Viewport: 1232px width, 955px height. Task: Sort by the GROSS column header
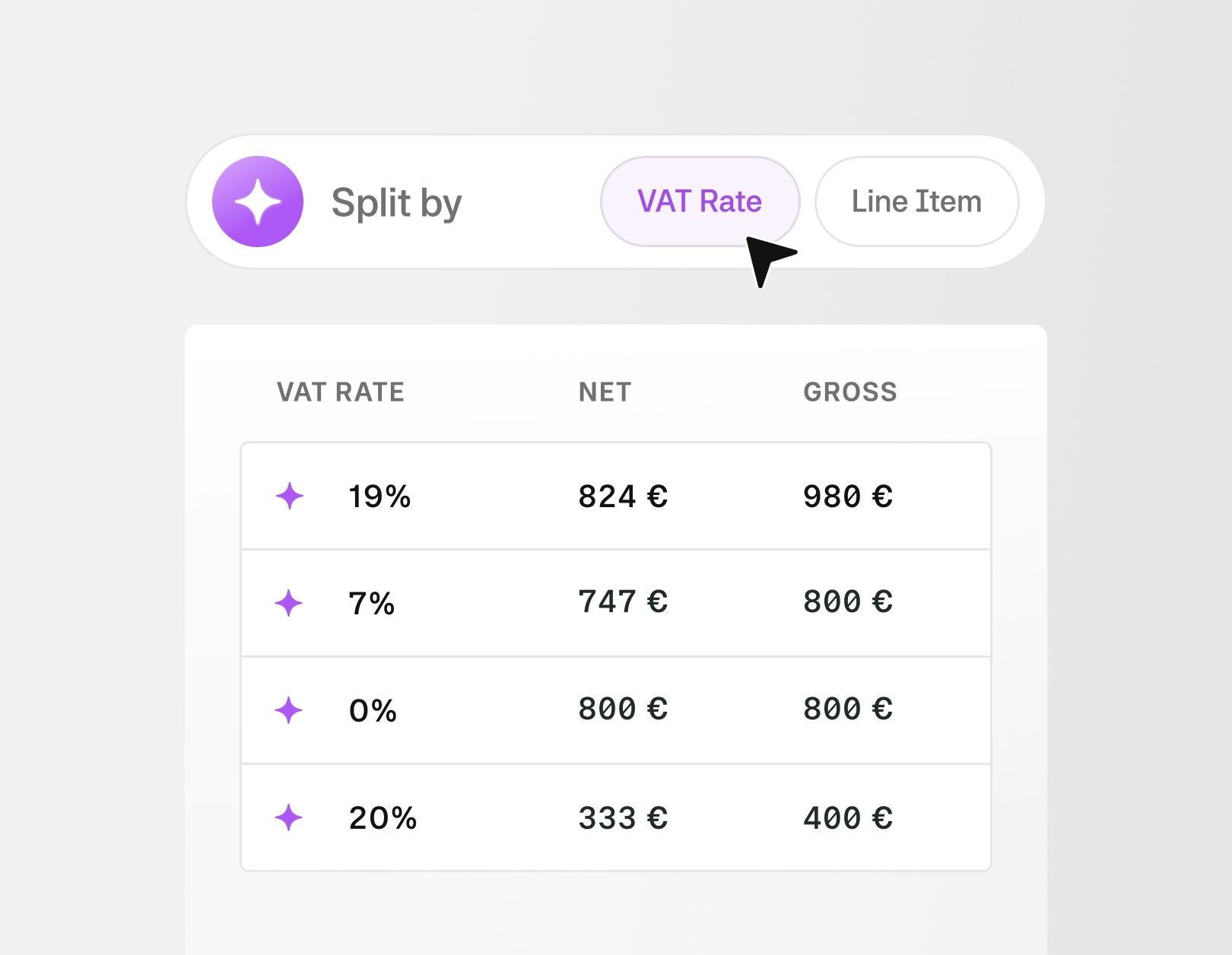[x=850, y=392]
